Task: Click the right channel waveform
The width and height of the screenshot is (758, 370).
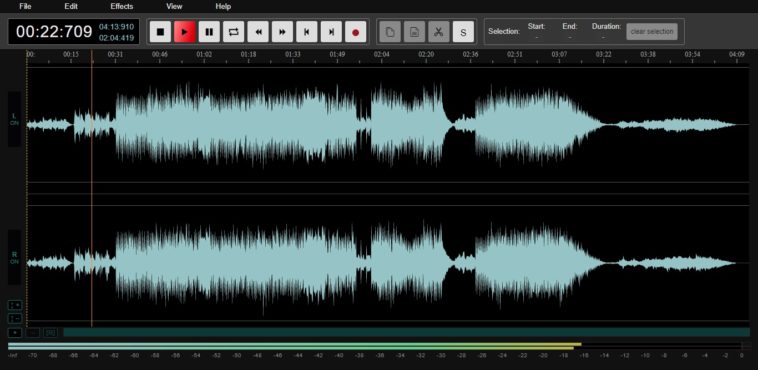Action: point(388,263)
